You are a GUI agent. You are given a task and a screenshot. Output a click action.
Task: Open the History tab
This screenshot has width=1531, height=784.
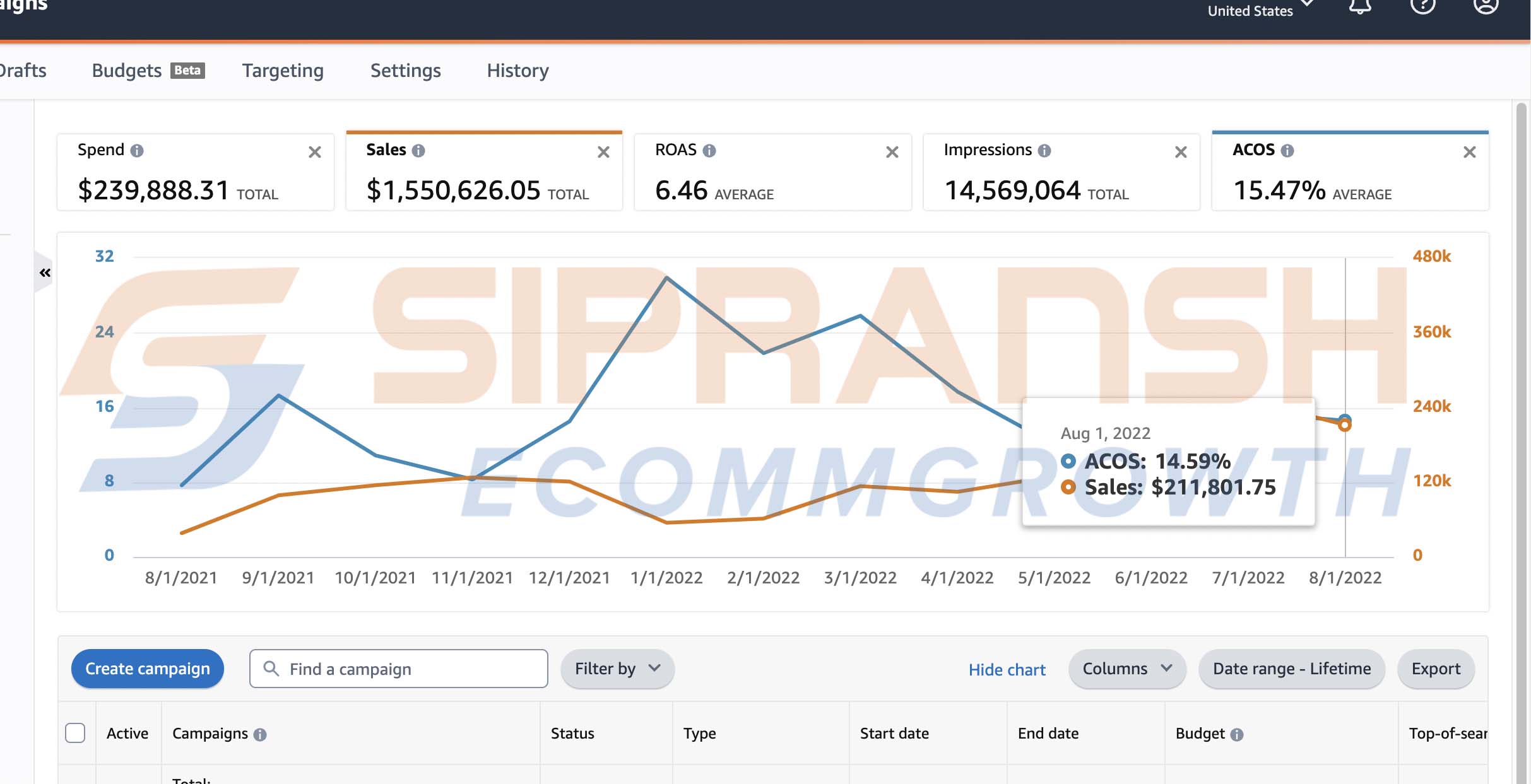tap(517, 71)
